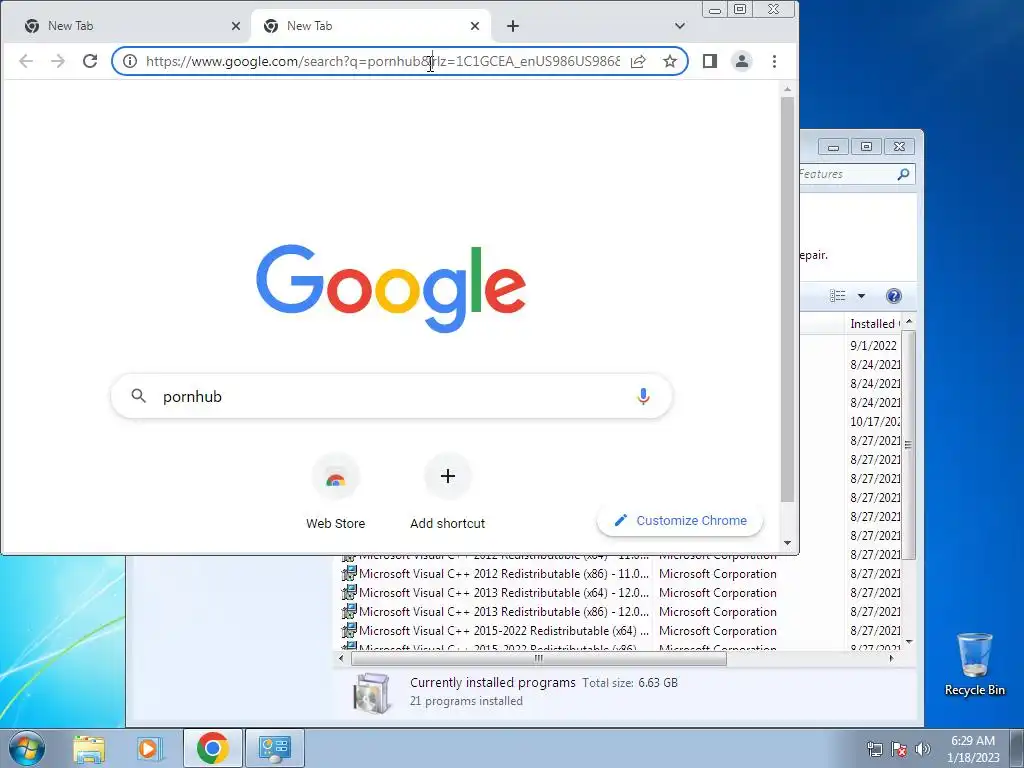1024x768 pixels.
Task: Change view icon in Programs and Features
Action: coord(837,296)
